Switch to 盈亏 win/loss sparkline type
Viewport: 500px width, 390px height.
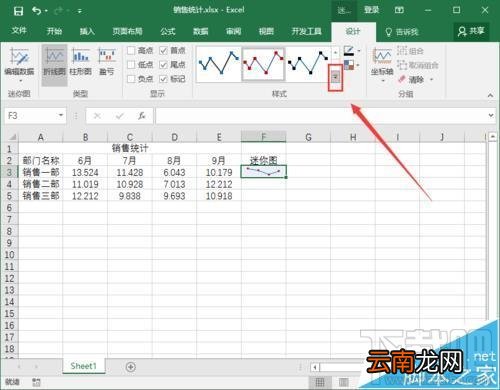(107, 62)
